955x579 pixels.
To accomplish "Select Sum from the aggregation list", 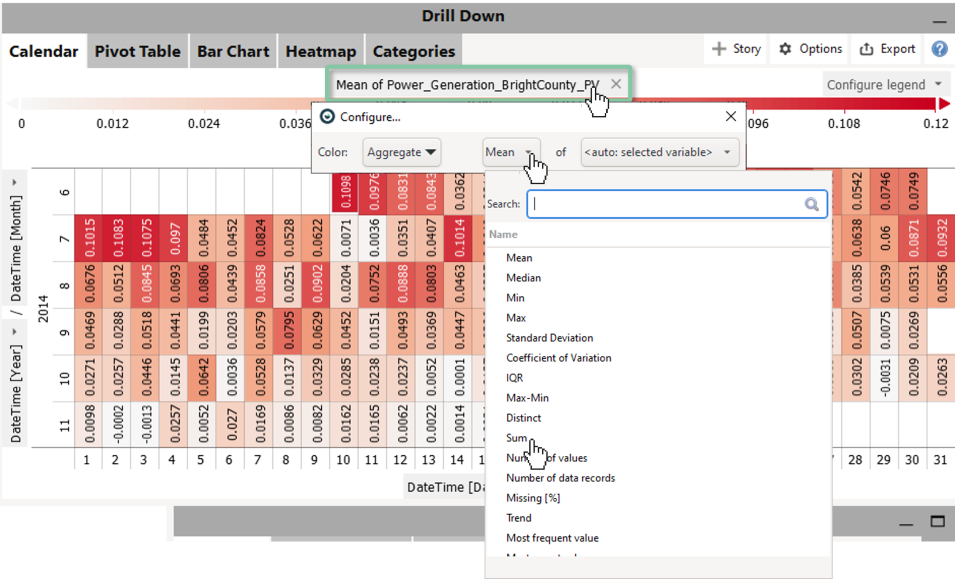I will click(x=518, y=438).
